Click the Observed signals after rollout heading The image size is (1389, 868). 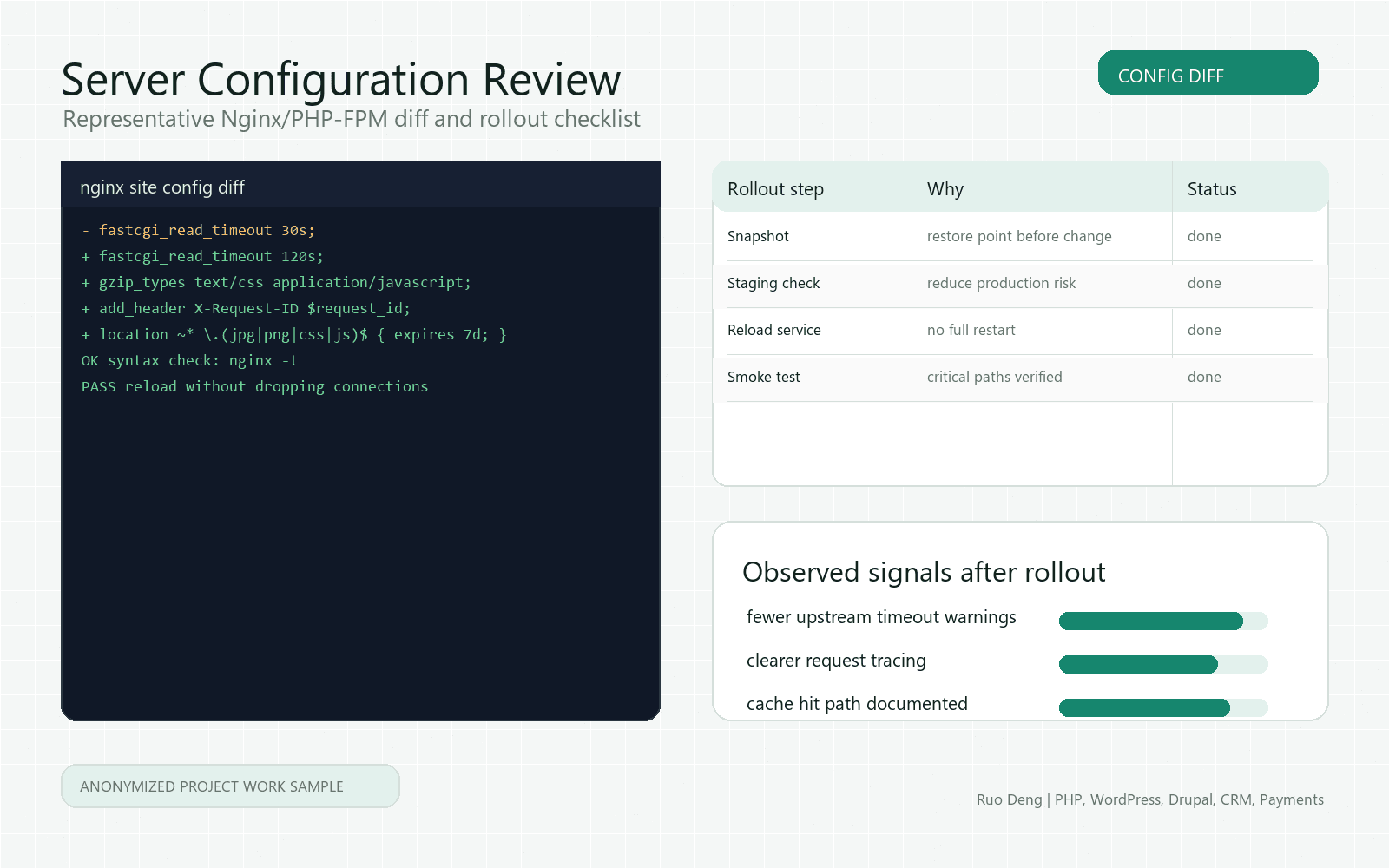[x=924, y=572]
